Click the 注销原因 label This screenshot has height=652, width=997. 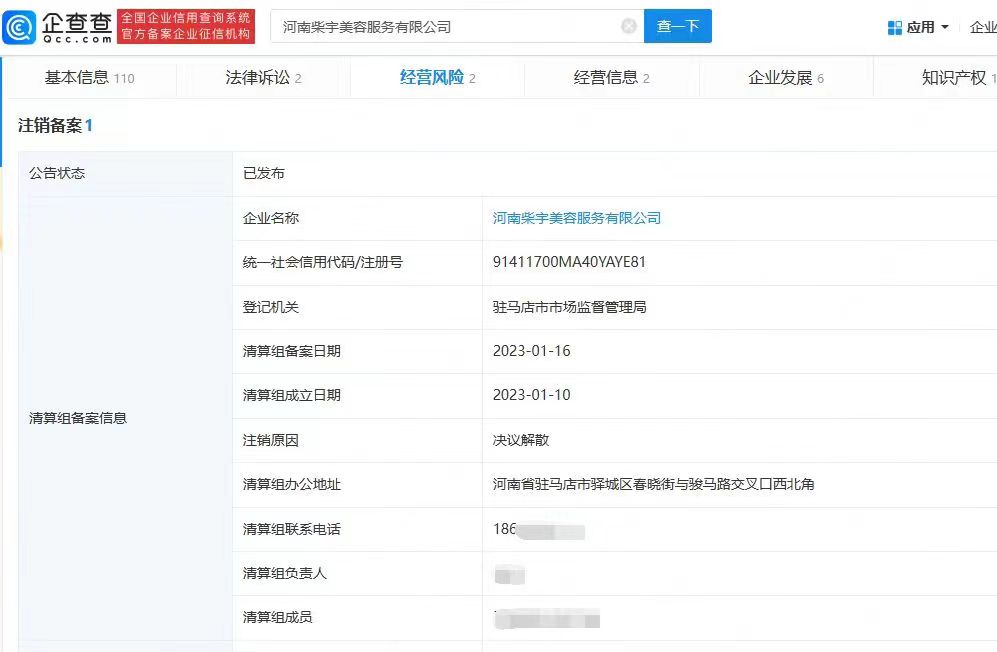(x=271, y=440)
